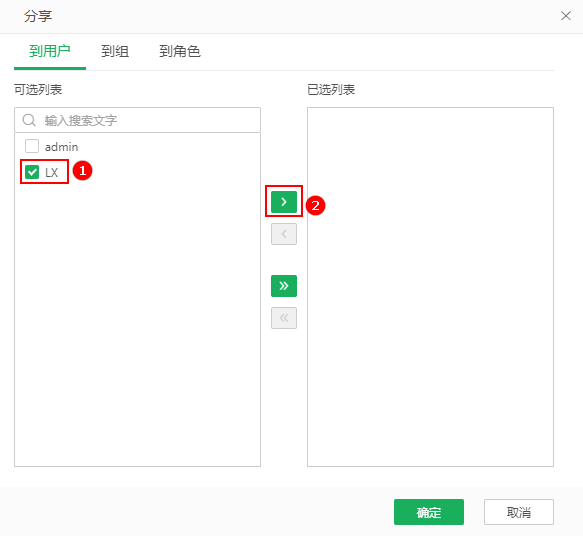Open the 到角色 tab
The height and width of the screenshot is (536, 583).
pos(180,51)
